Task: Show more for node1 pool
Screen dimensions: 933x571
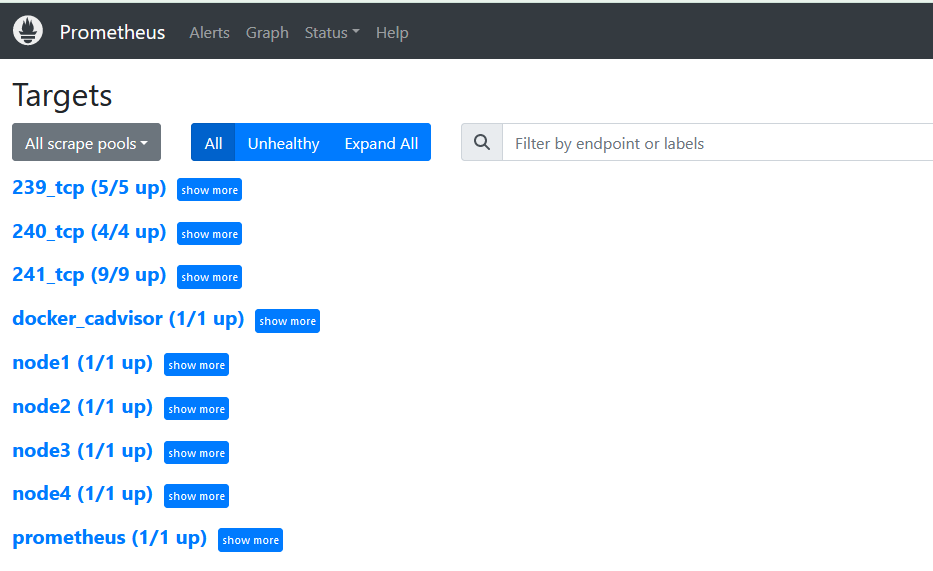Action: [x=196, y=365]
